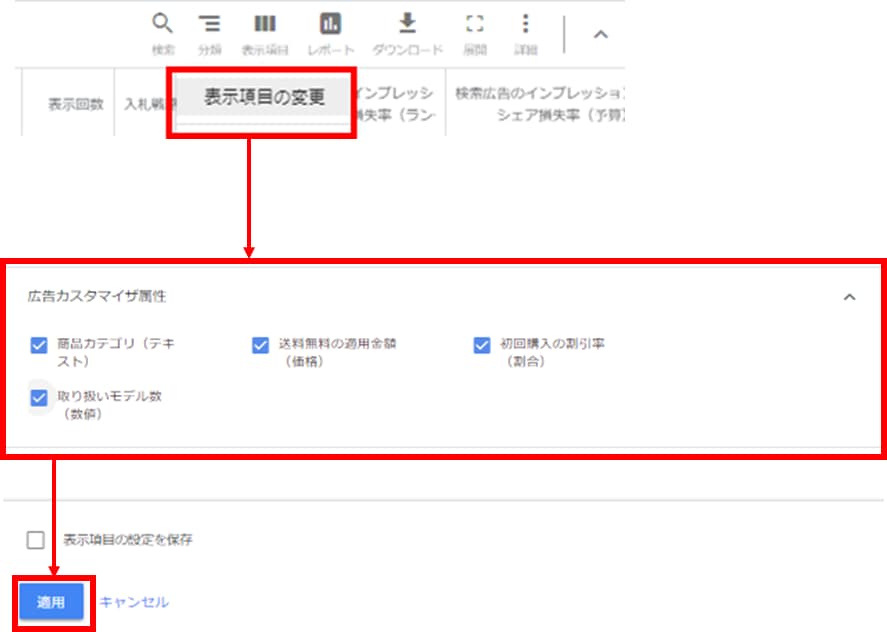887x632 pixels.
Task: Uncheck the 商品カテゴリ(テキスト) checkbox
Action: point(39,345)
